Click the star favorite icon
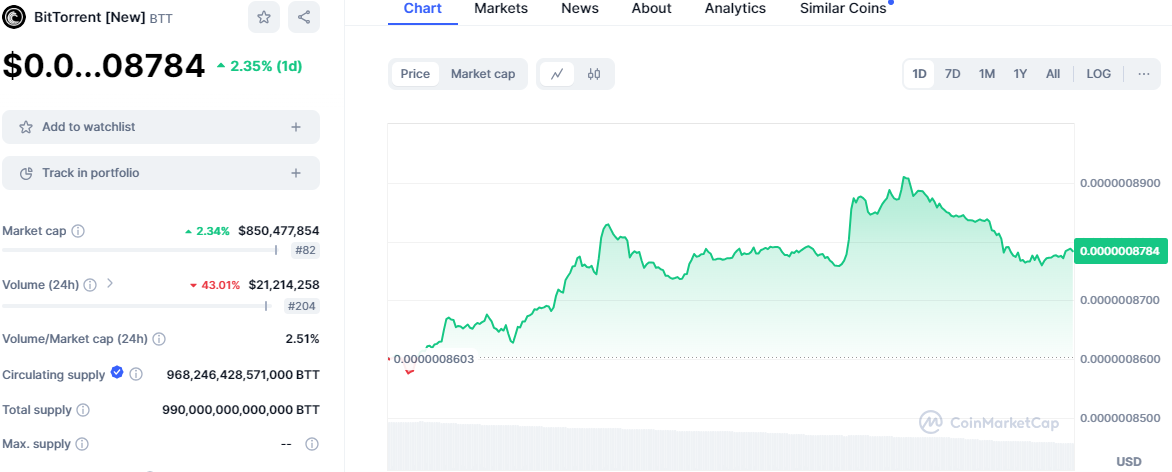Viewport: 1172px width, 472px height. pyautogui.click(x=263, y=17)
